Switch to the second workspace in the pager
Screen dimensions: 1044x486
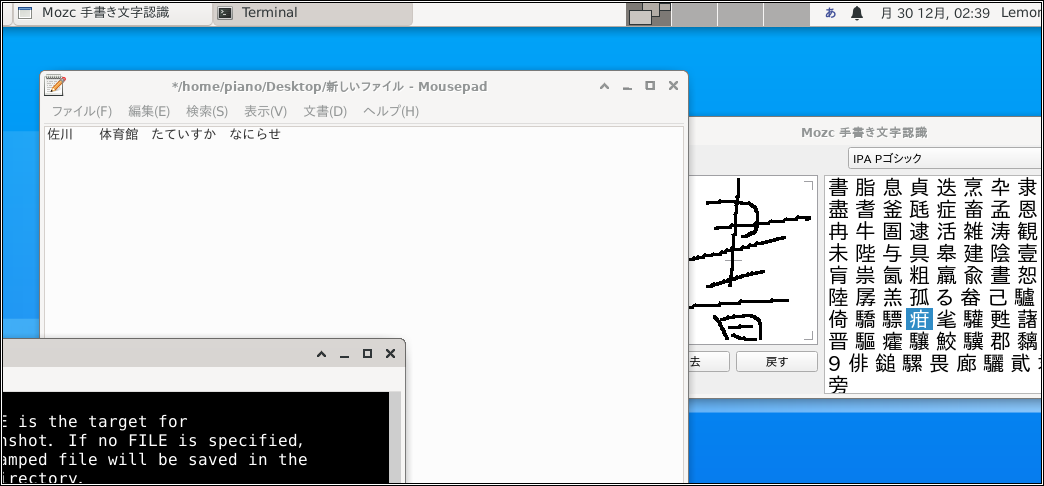(x=694, y=13)
